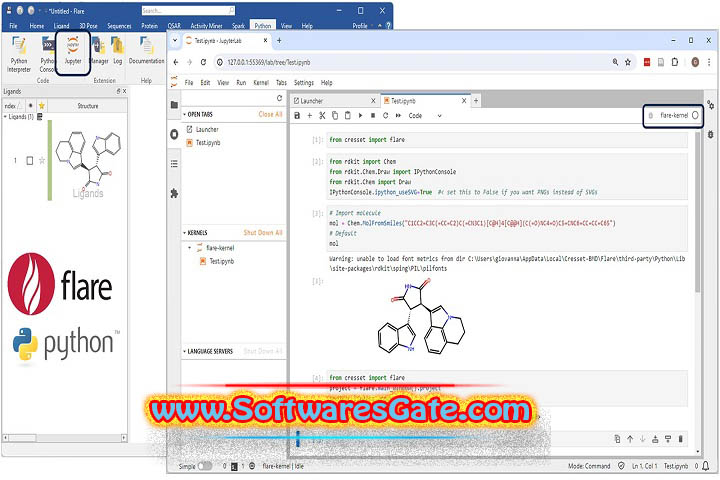Restart kernel and run all cells
720x480 pixels.
coord(398,116)
